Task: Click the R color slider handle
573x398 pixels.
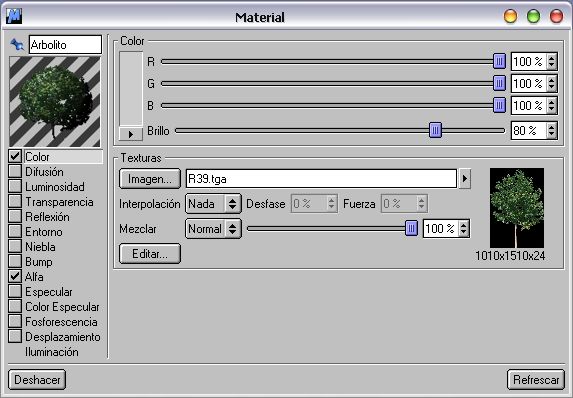Action: 499,61
